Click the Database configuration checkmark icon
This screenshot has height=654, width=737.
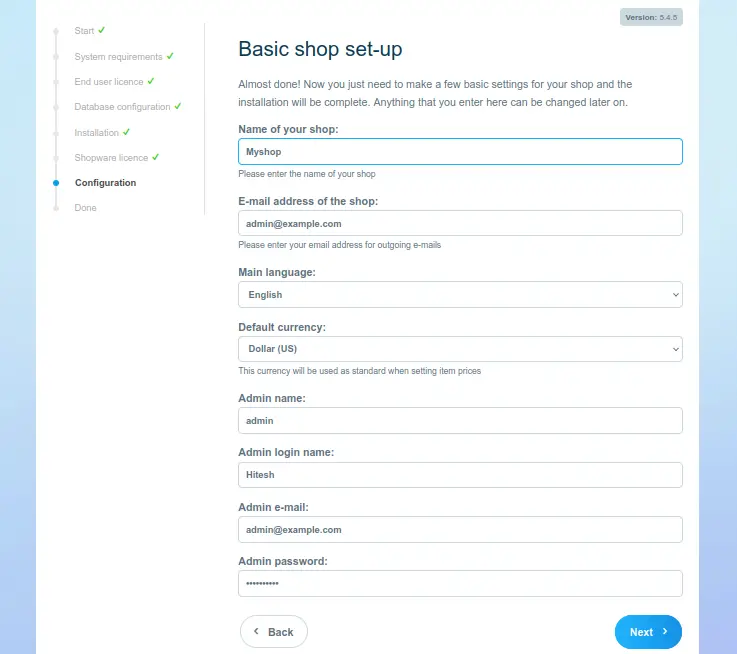point(178,106)
